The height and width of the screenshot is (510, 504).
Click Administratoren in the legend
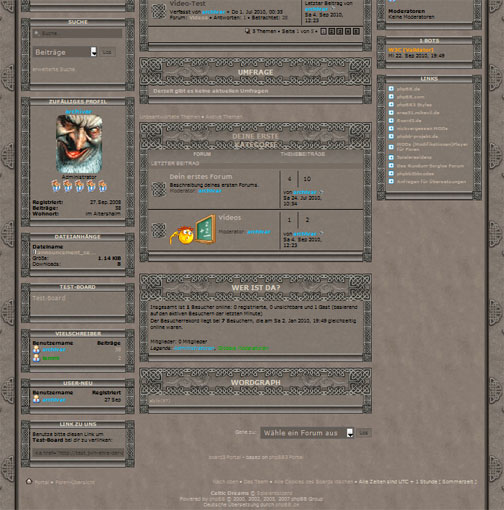194,348
